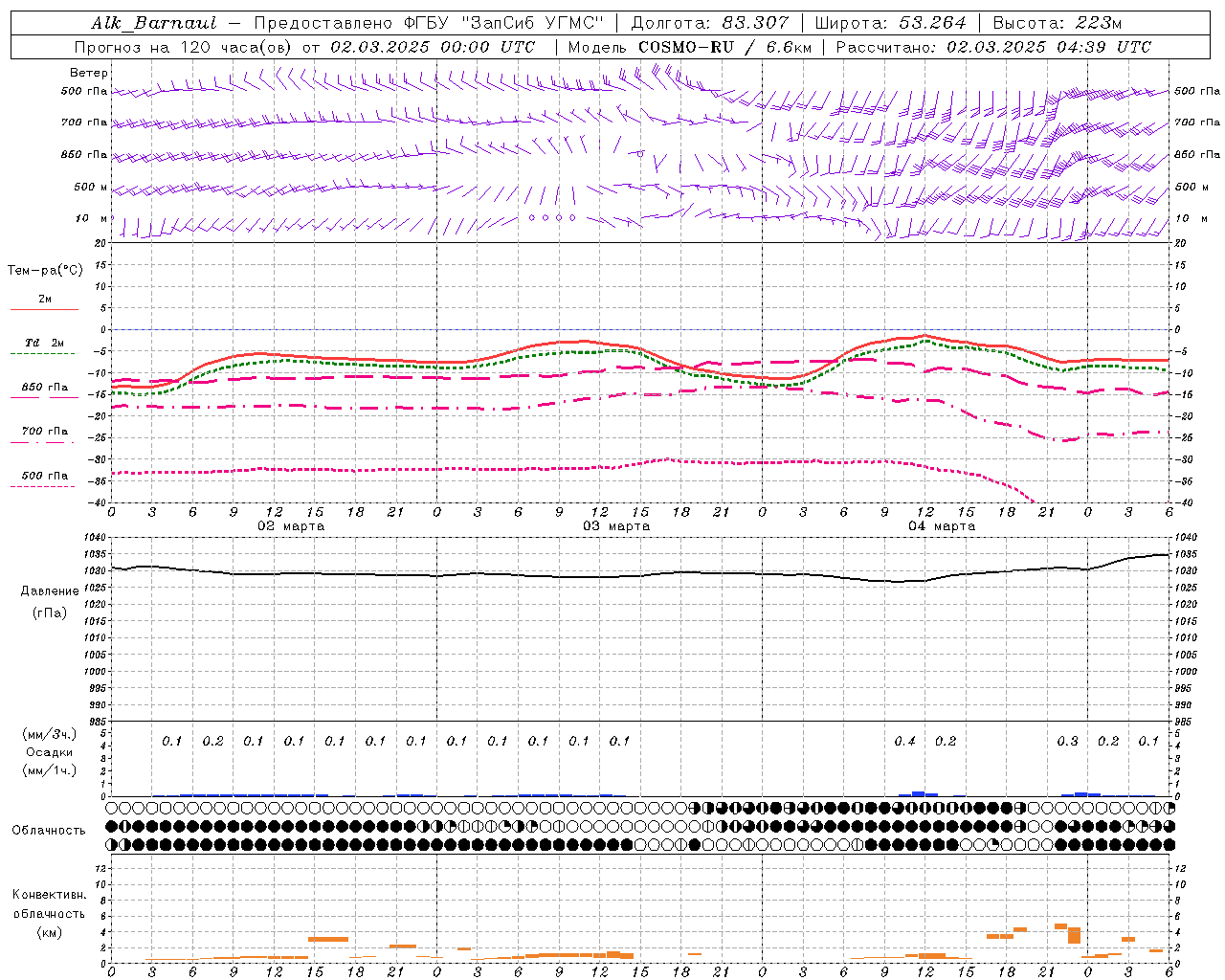The width and height of the screenshot is (1225, 980).
Task: Click the Высота: 223м header value
Action: point(1058,23)
